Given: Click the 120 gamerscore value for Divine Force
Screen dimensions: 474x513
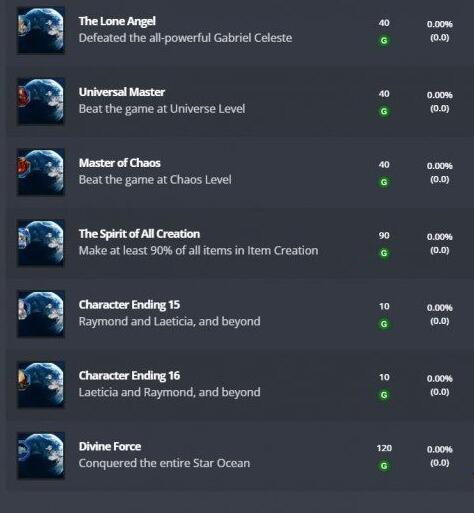Looking at the screenshot, I should click(x=384, y=448).
